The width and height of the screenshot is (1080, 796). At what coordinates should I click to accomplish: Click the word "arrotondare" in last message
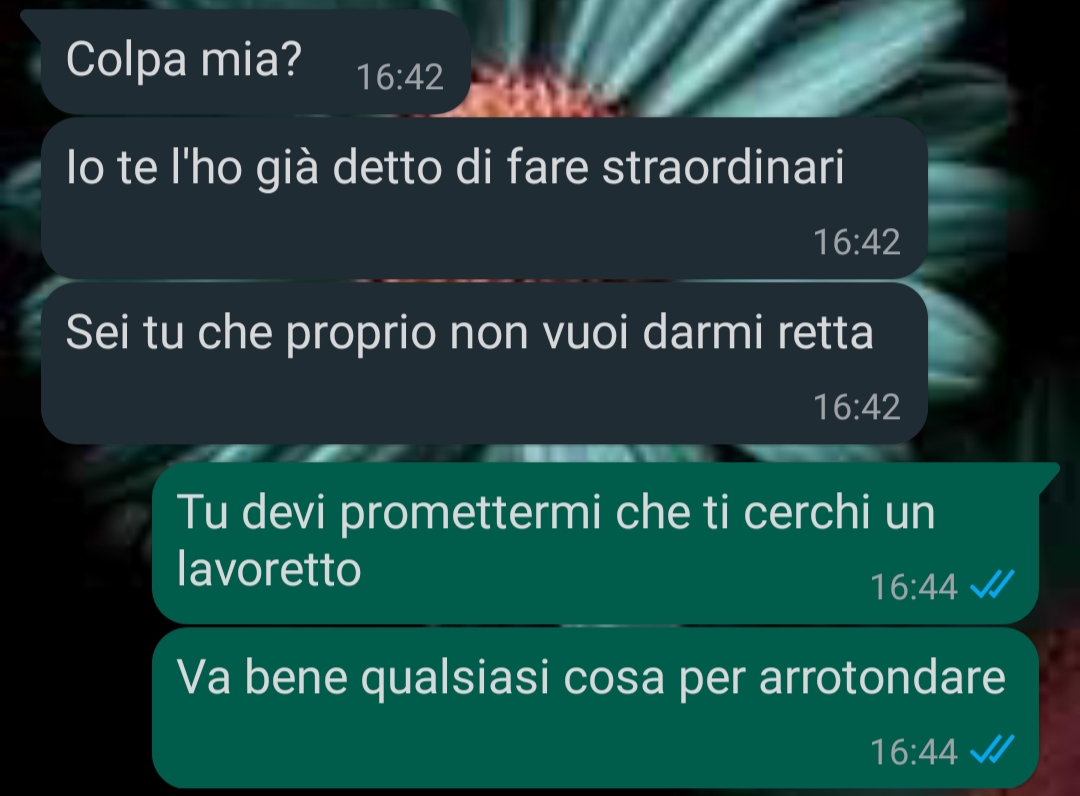click(x=882, y=678)
